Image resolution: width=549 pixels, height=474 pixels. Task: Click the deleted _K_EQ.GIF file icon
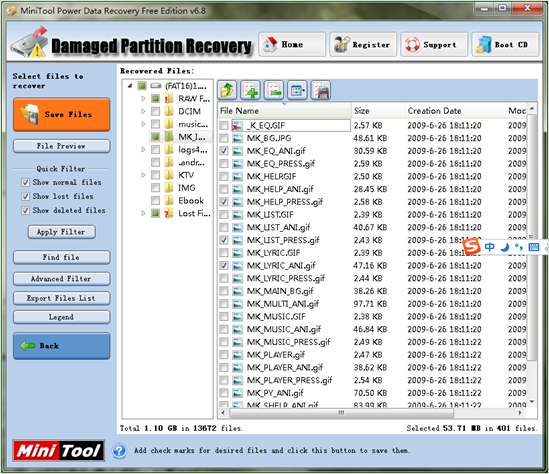237,126
